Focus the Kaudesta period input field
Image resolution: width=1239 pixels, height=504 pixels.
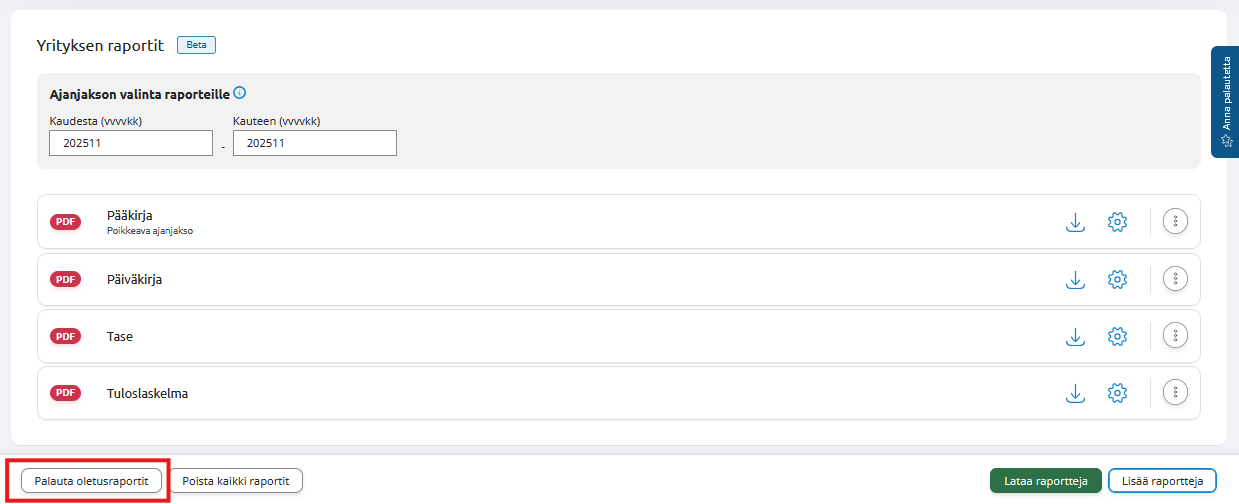pos(131,143)
